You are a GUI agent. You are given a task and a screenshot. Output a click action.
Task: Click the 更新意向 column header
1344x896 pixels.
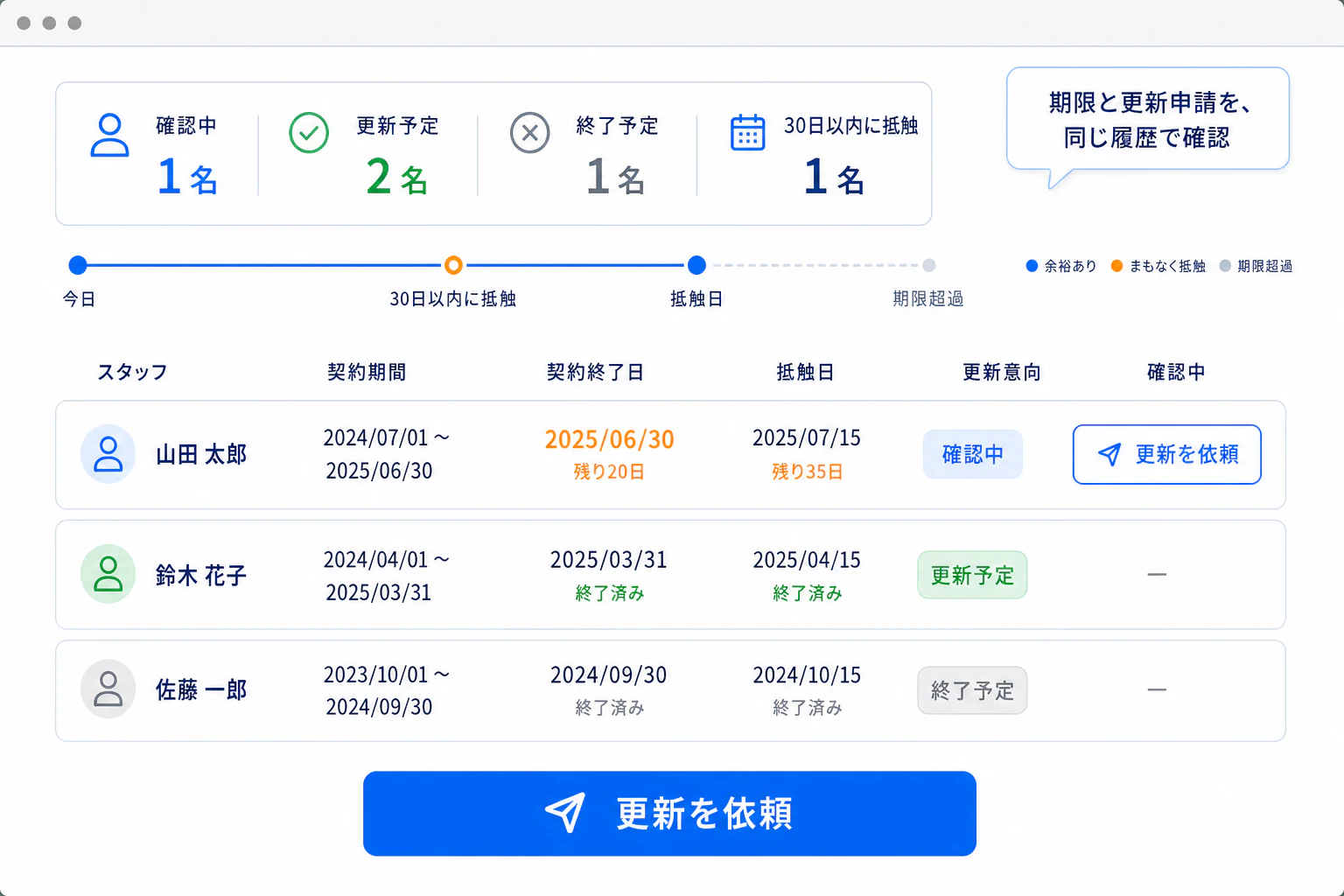1002,372
